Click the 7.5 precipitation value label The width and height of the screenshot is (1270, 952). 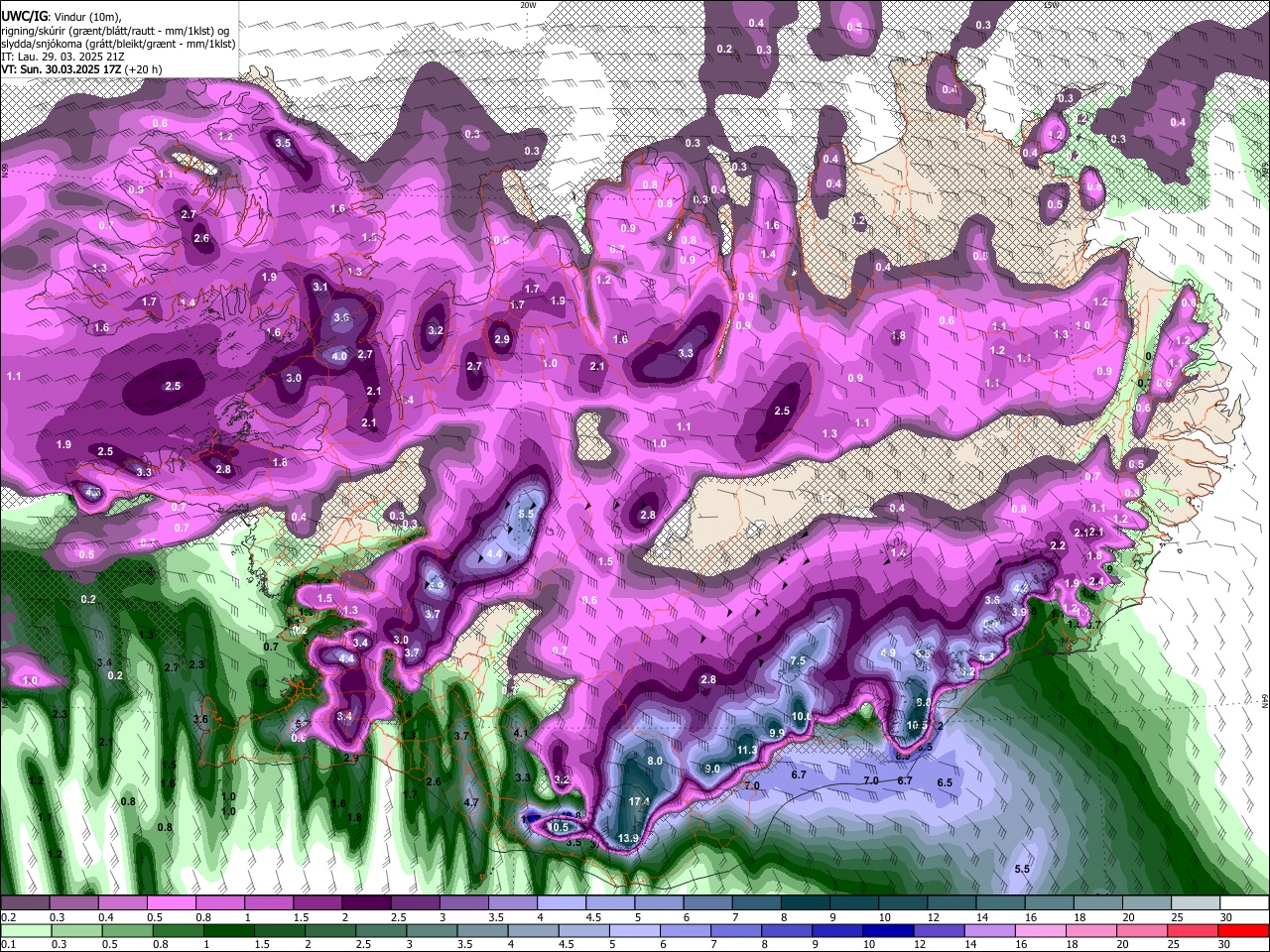tap(797, 661)
